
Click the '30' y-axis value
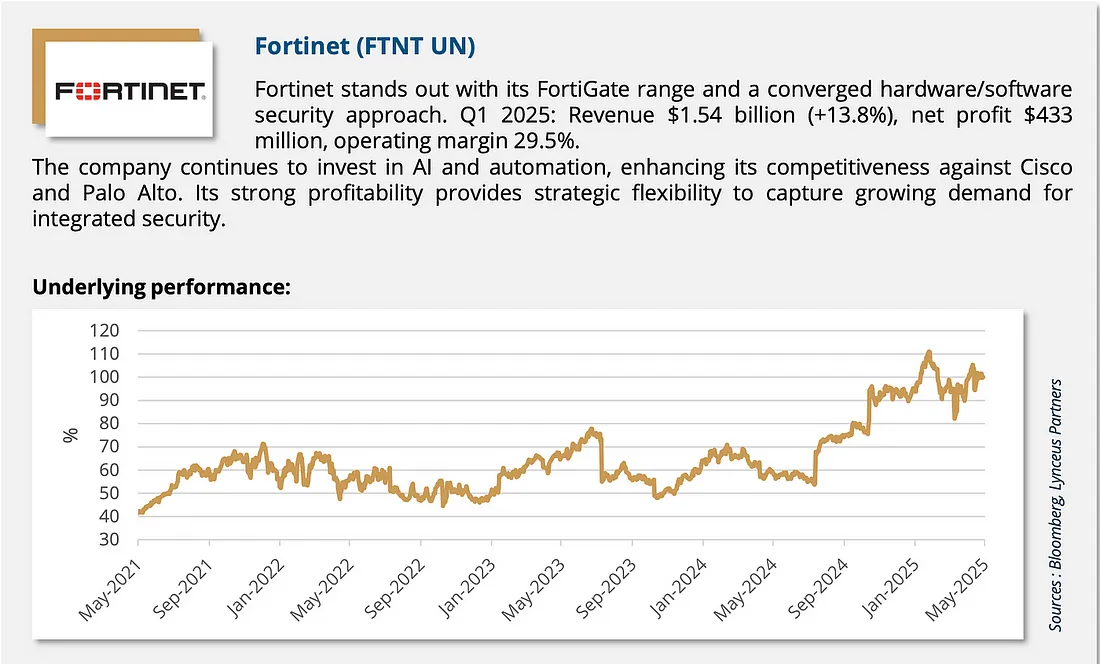[x=109, y=540]
